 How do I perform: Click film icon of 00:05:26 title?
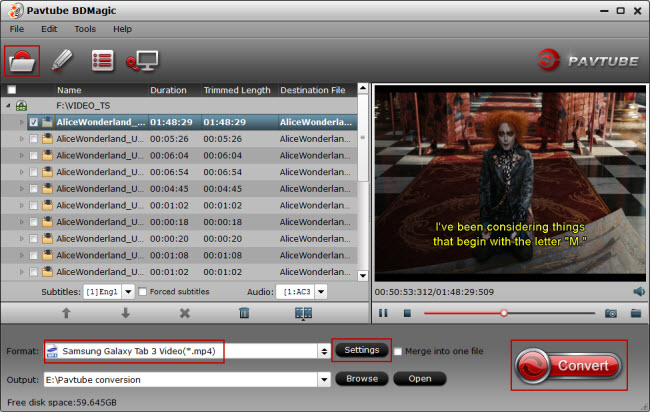click(x=47, y=138)
